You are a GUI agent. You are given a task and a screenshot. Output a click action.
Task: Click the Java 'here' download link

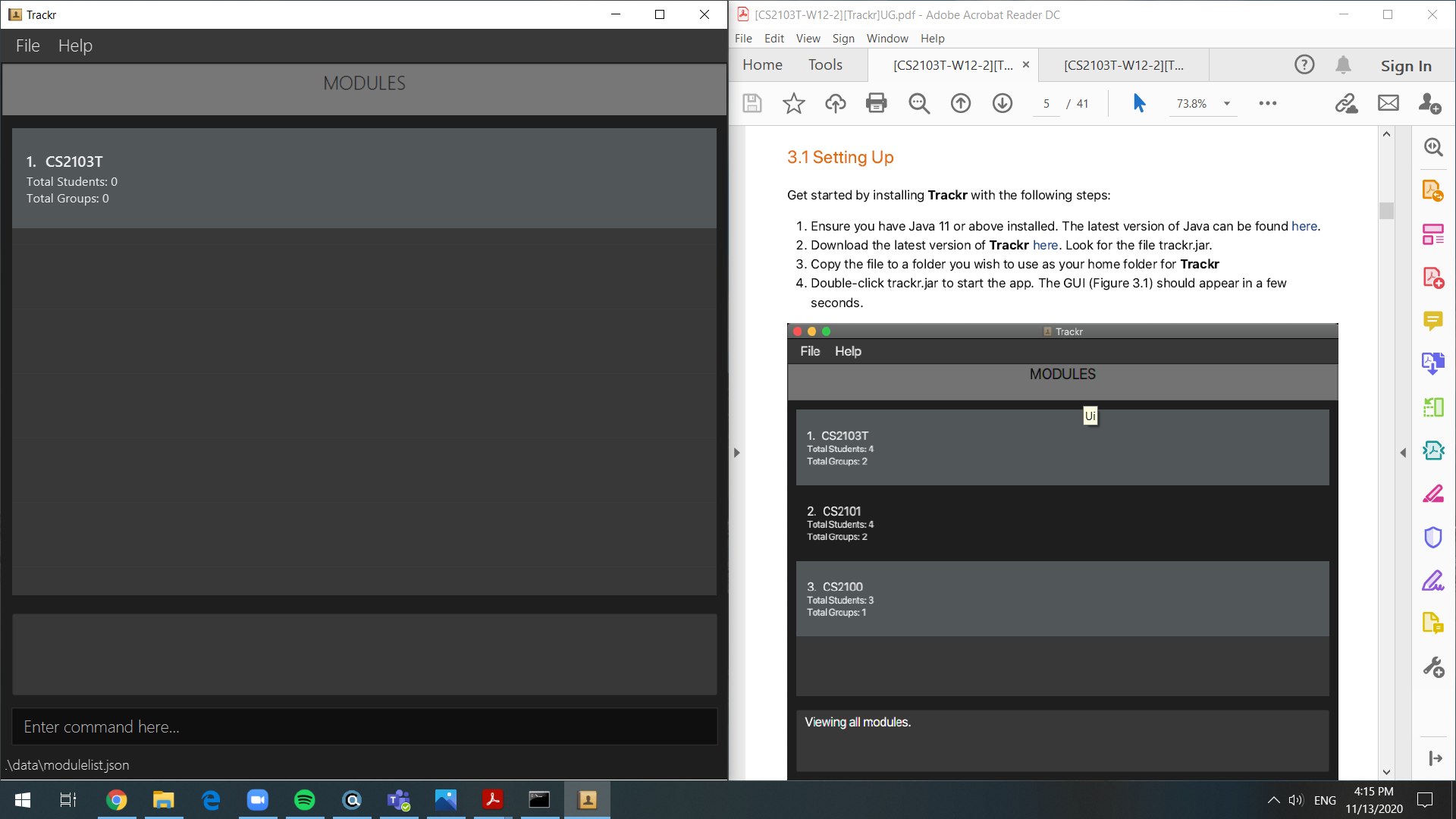pos(1304,226)
